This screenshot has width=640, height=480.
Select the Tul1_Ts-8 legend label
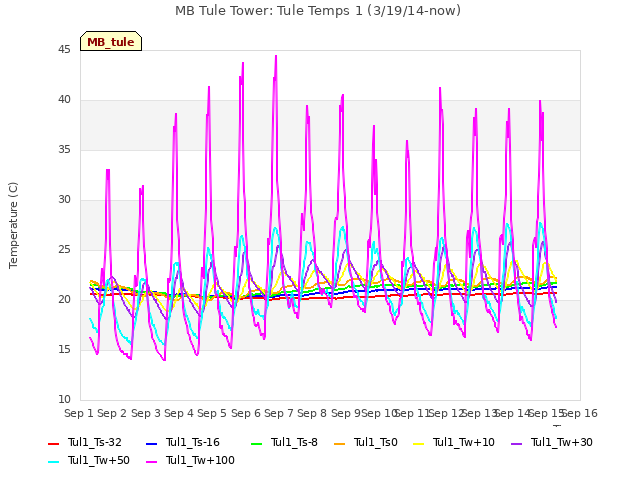click(294, 442)
